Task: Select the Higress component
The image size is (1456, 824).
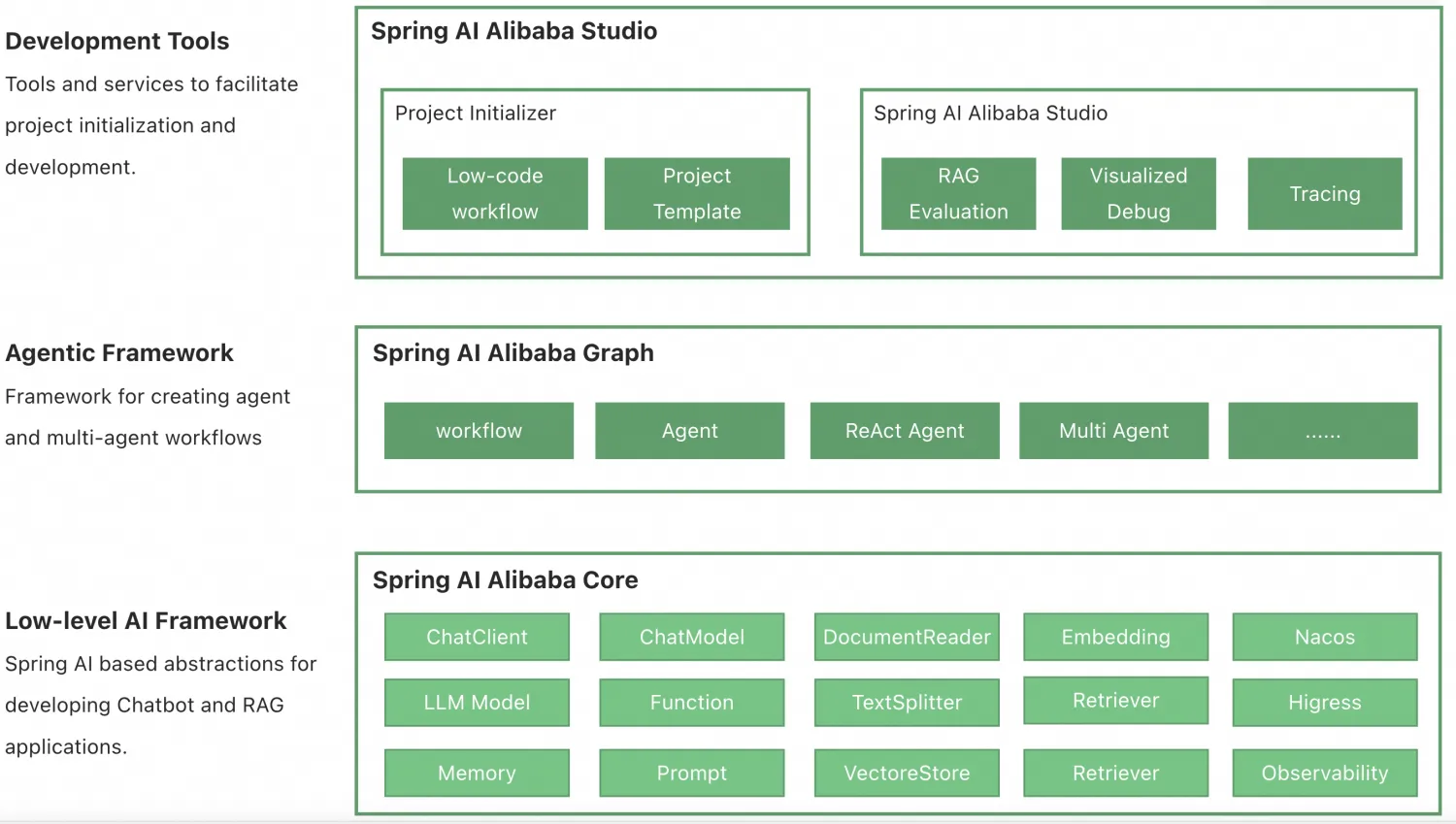Action: pyautogui.click(x=1324, y=702)
